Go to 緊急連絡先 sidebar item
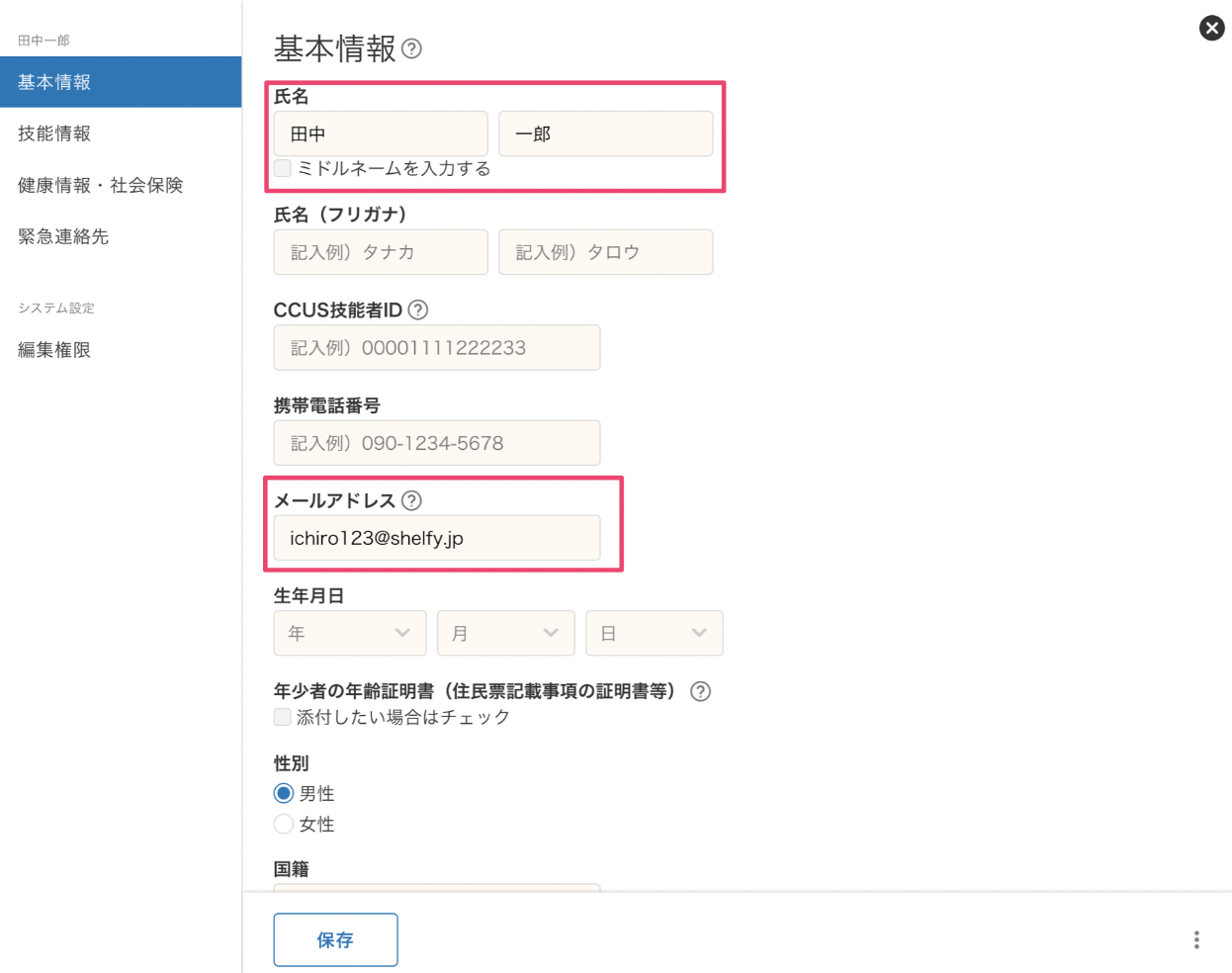The image size is (1232, 973). click(x=63, y=236)
